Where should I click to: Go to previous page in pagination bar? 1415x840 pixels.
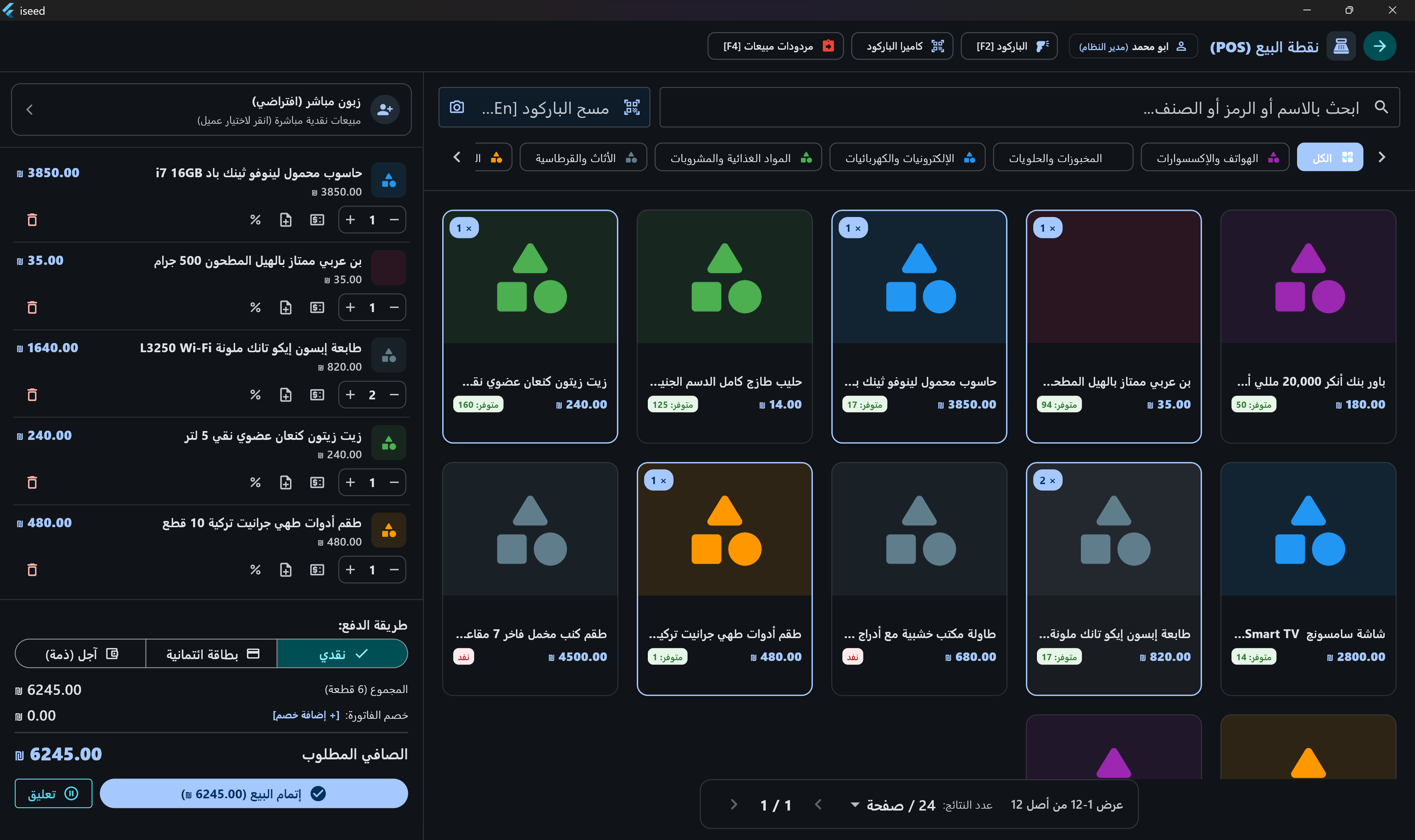pyautogui.click(x=818, y=804)
